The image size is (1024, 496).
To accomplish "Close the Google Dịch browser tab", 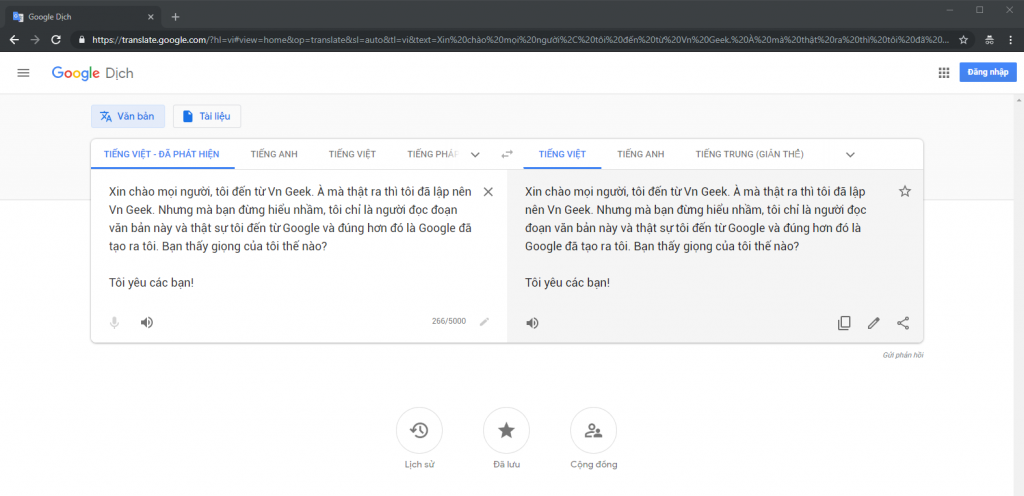I will [x=151, y=17].
